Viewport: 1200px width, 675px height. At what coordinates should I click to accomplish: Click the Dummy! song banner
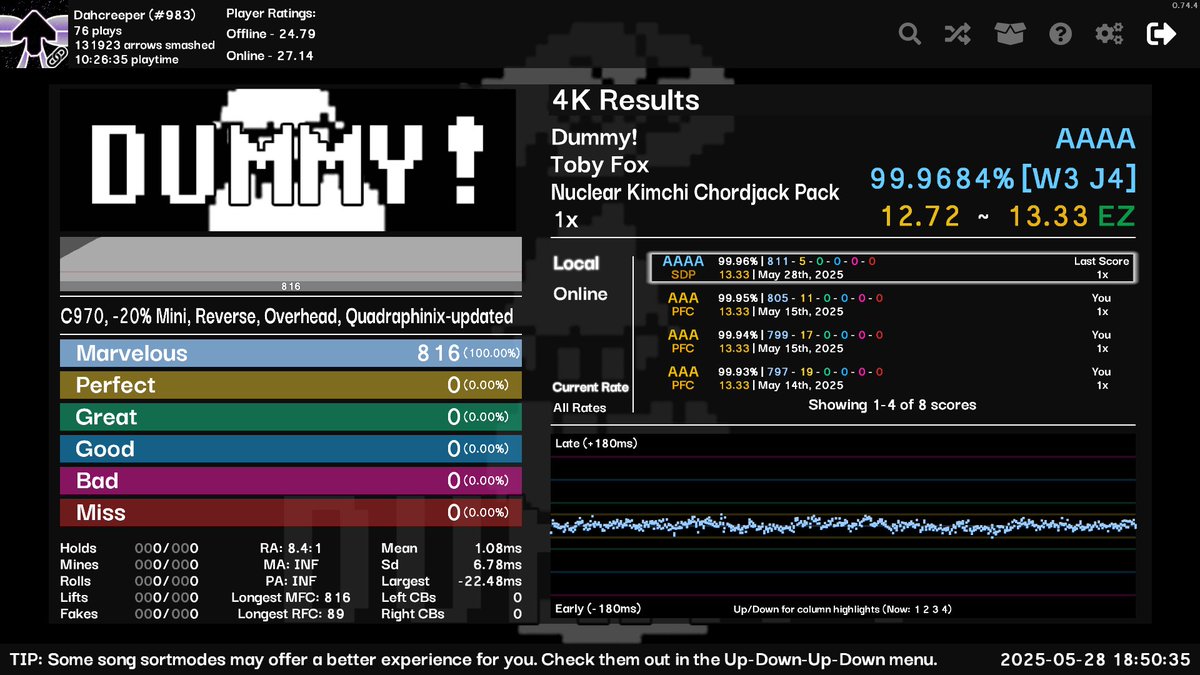pos(288,161)
